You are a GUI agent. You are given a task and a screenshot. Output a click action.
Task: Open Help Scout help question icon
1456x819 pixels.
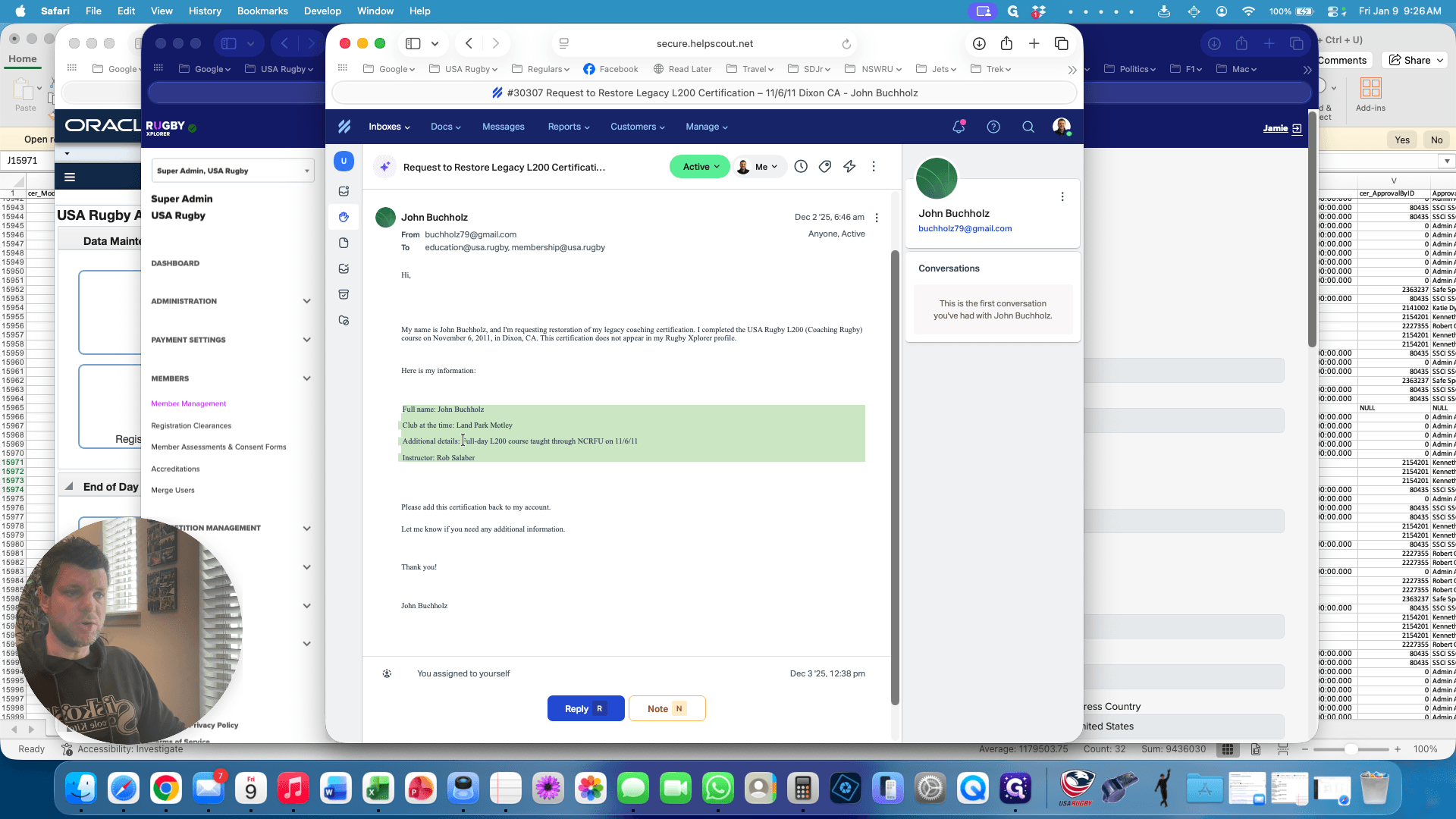point(993,127)
